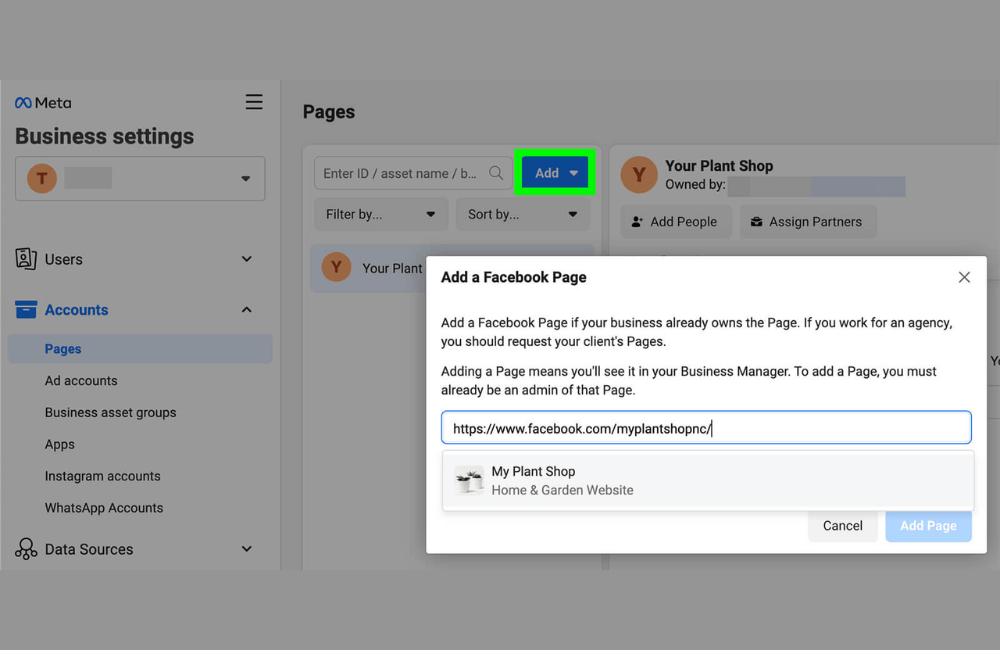
Task: Click the Accounts folder icon
Action: tap(27, 310)
